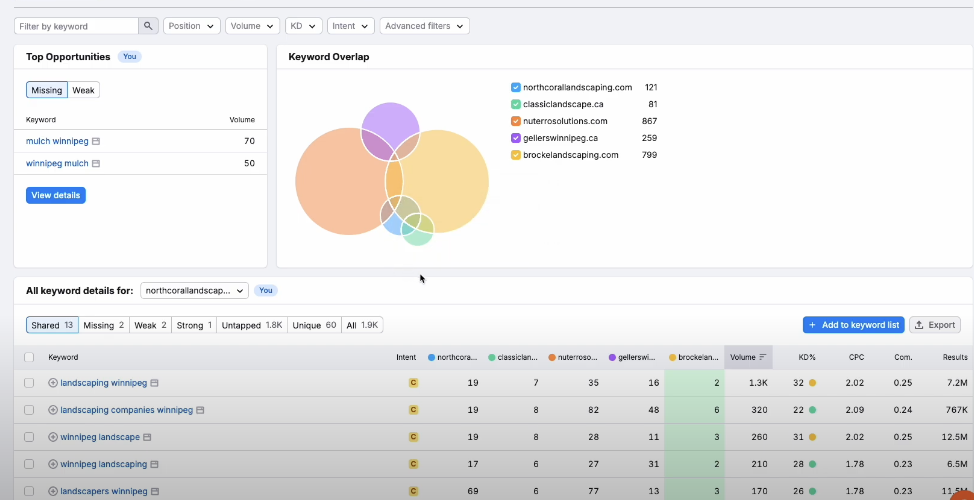
Task: Open SERP icon for landscaping companies winnipeg
Action: tap(201, 411)
